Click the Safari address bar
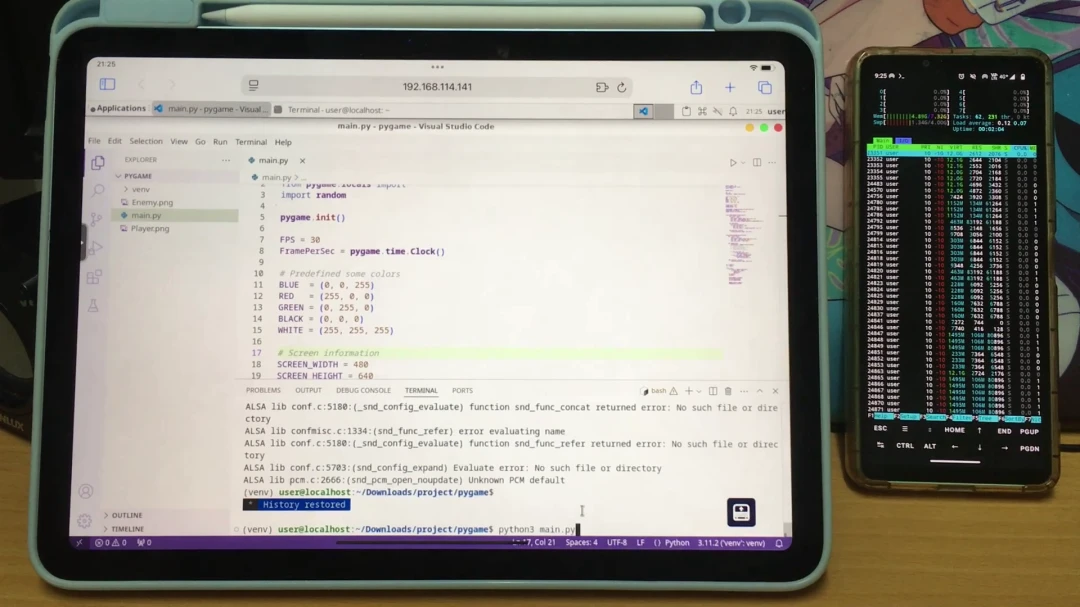 coord(437,87)
